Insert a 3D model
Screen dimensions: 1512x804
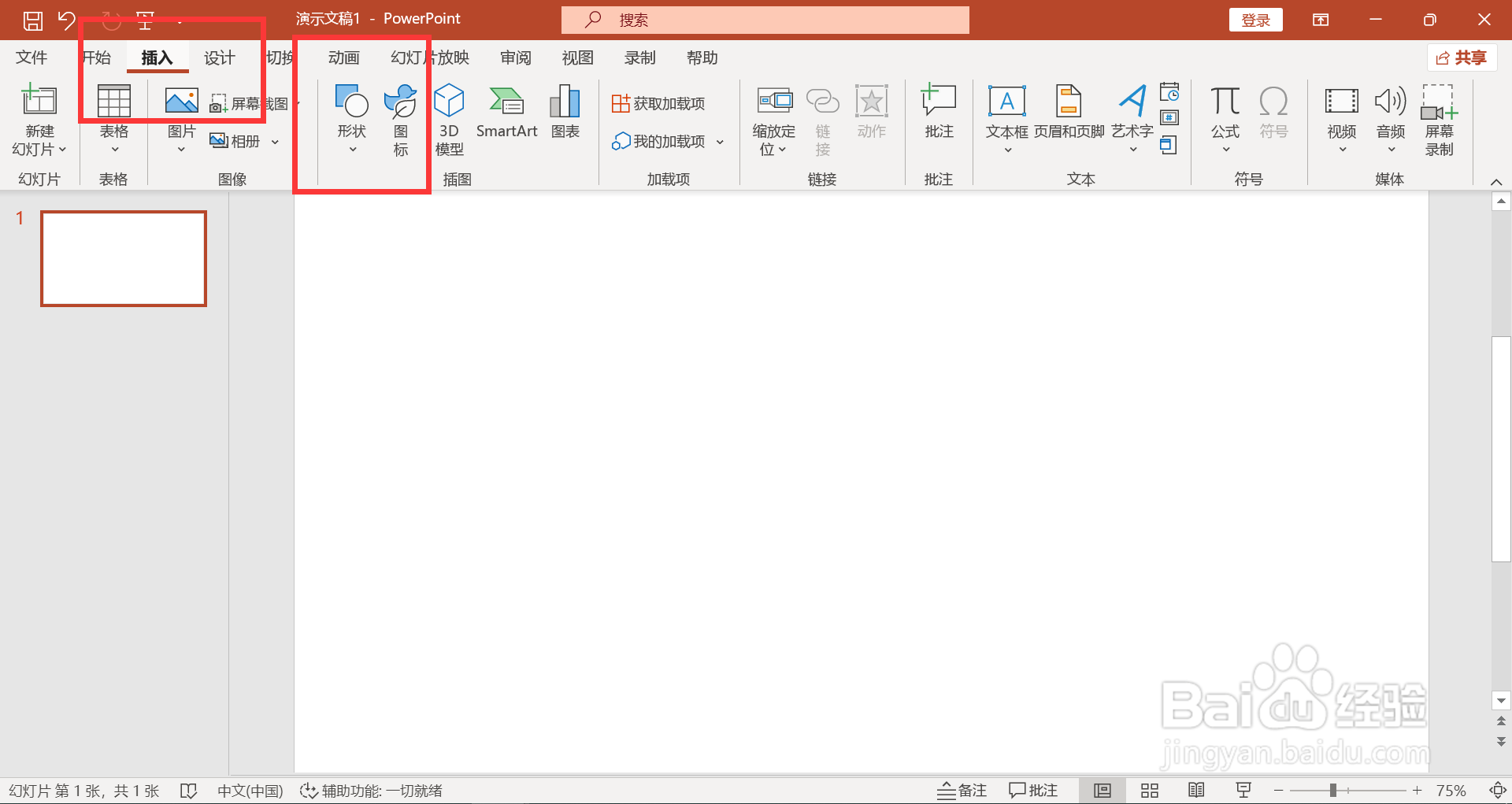(x=449, y=120)
